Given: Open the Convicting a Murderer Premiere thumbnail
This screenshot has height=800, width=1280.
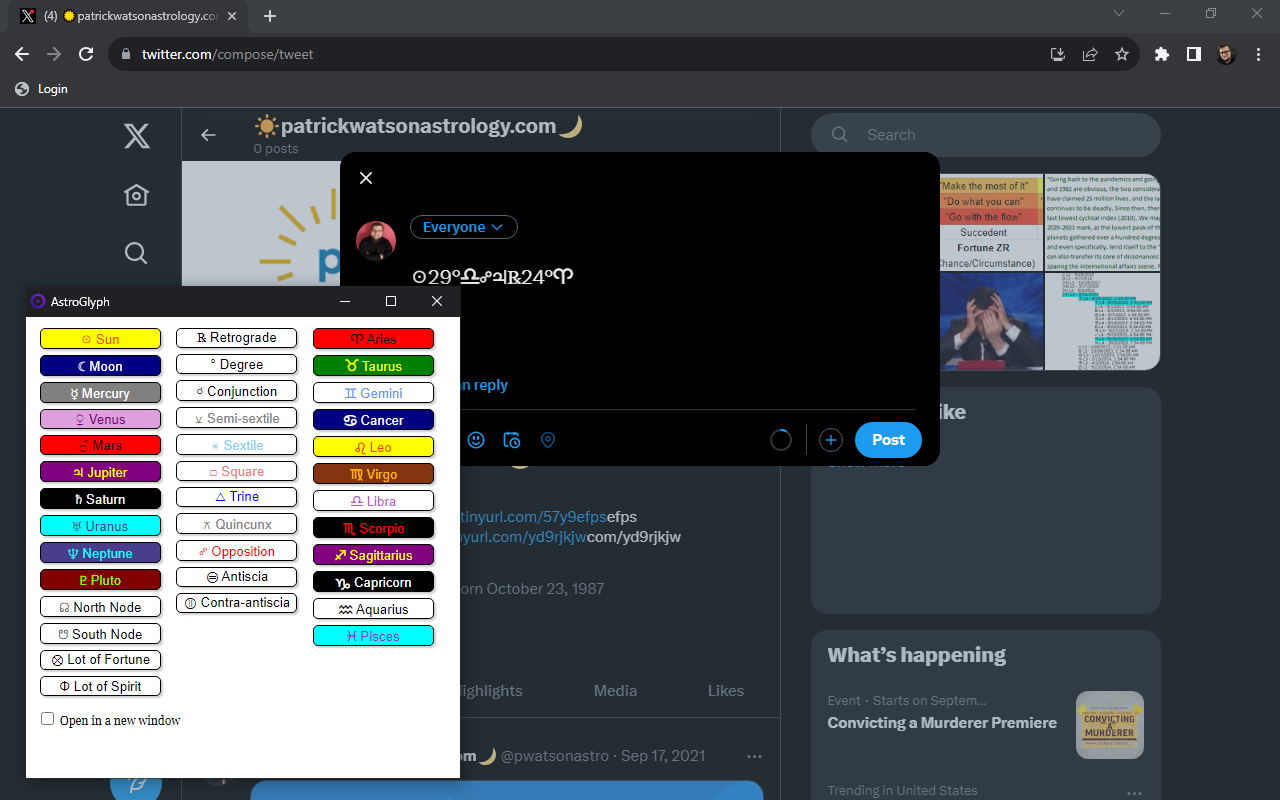Looking at the screenshot, I should [1109, 724].
